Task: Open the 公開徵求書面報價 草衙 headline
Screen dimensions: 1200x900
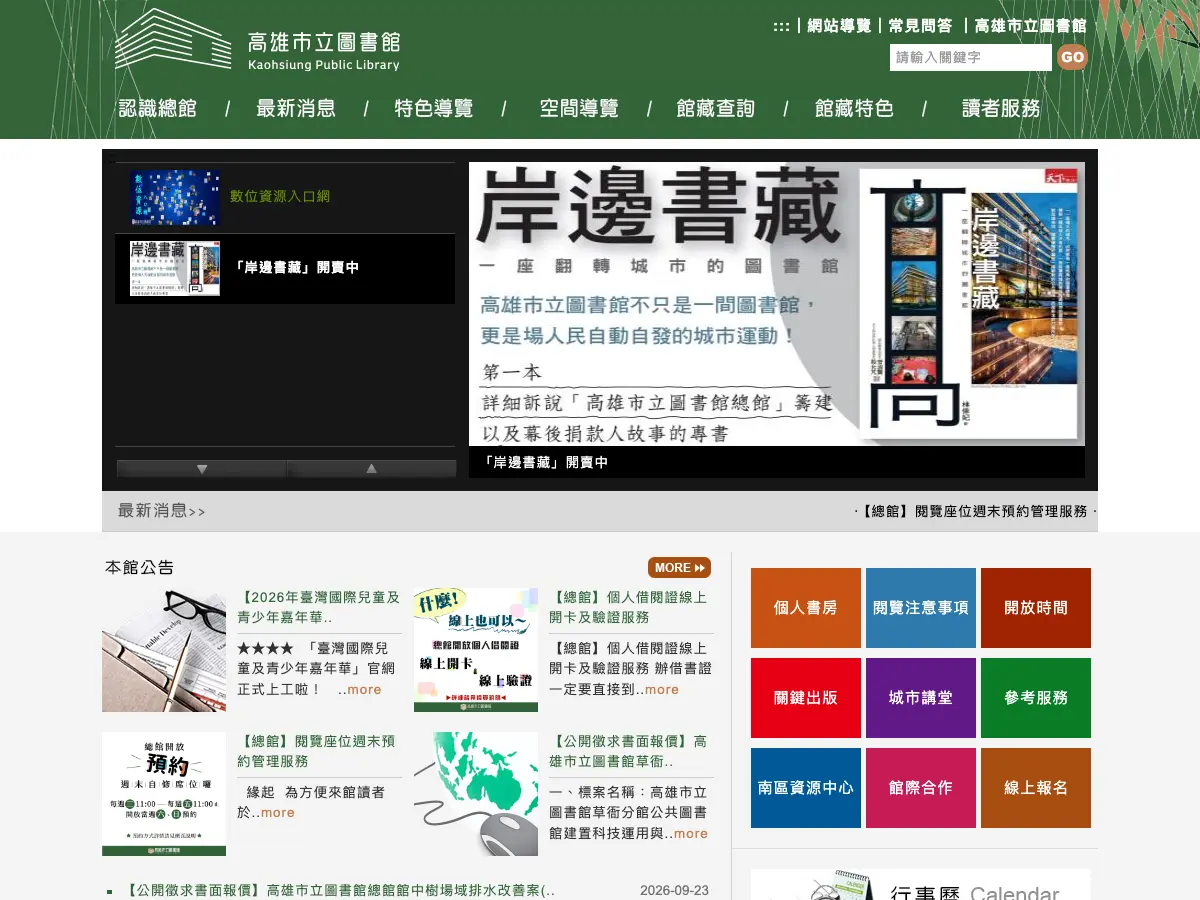Action: click(629, 751)
